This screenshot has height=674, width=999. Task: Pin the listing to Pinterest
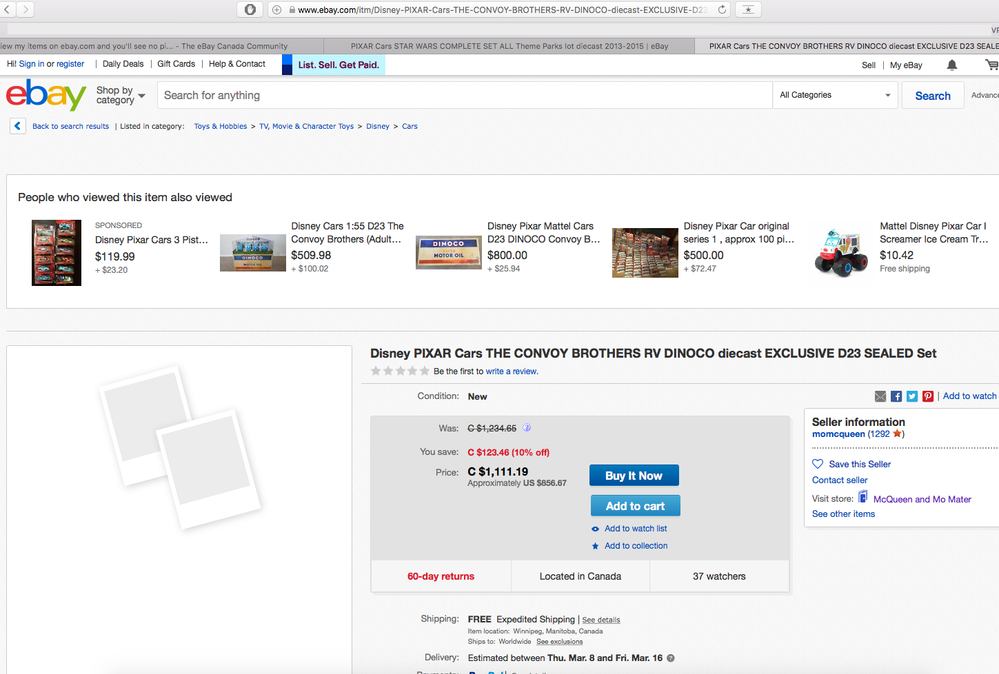tap(927, 396)
